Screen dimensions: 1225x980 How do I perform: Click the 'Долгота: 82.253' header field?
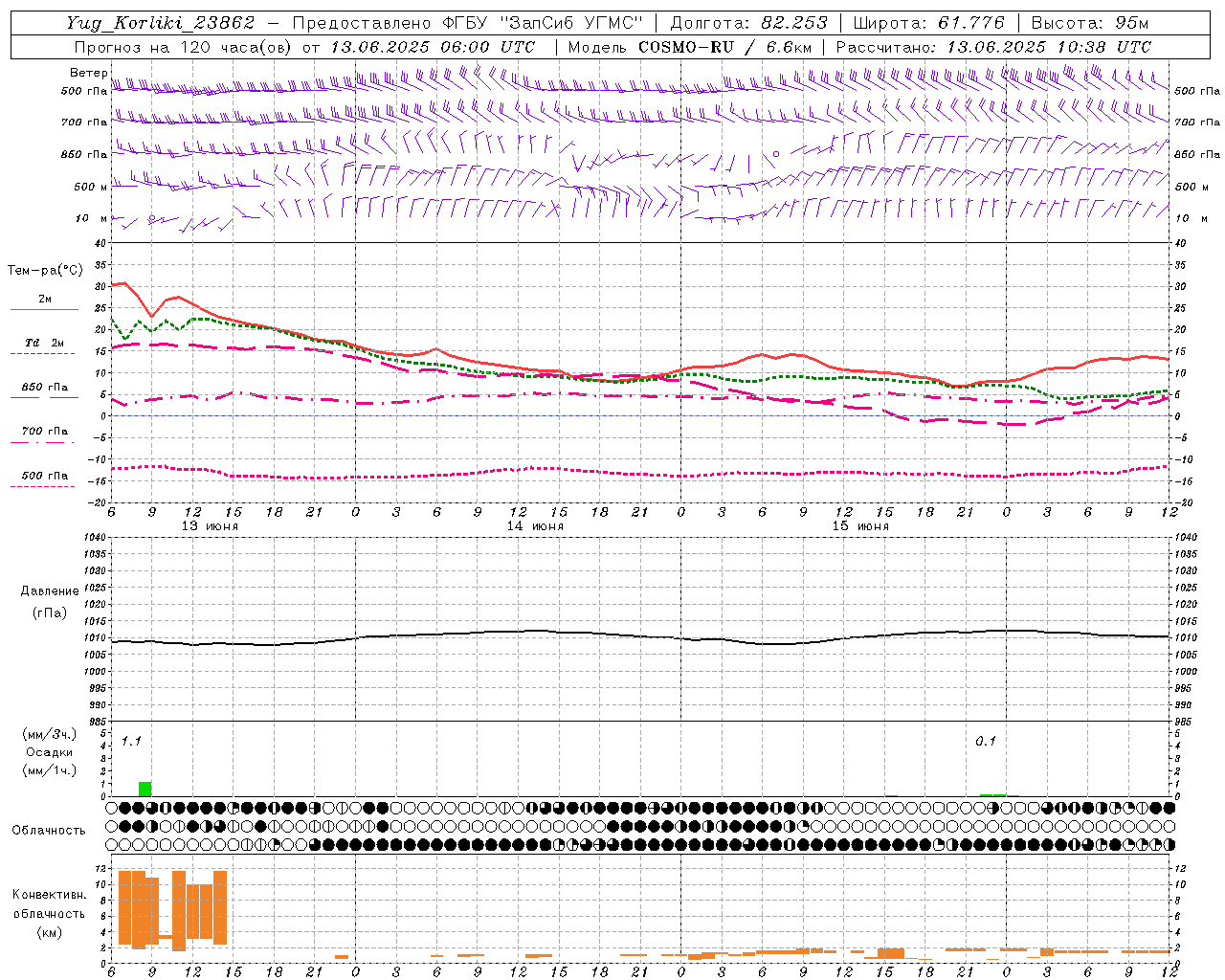(x=748, y=23)
